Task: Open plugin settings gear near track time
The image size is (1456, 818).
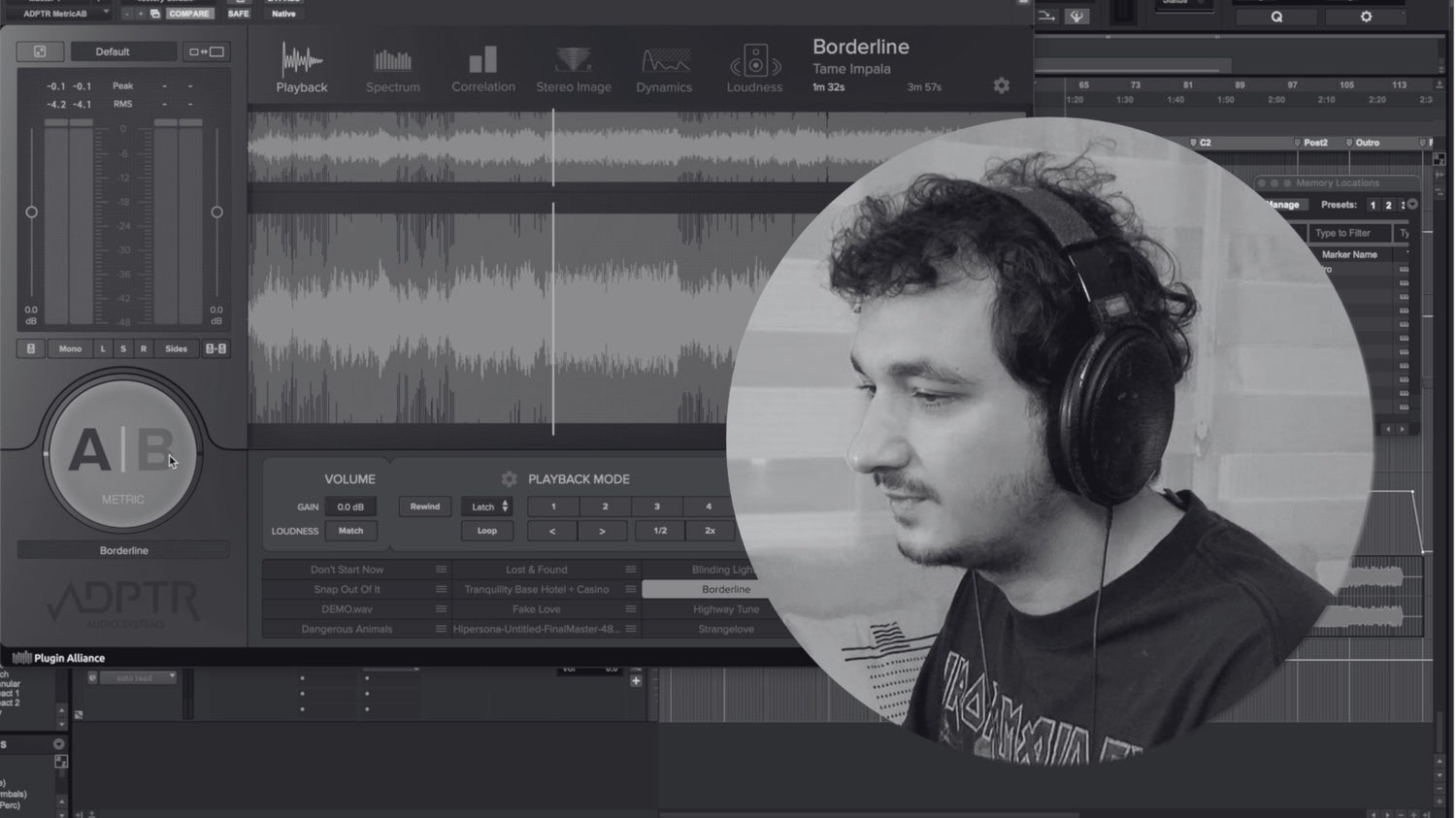Action: tap(1001, 85)
